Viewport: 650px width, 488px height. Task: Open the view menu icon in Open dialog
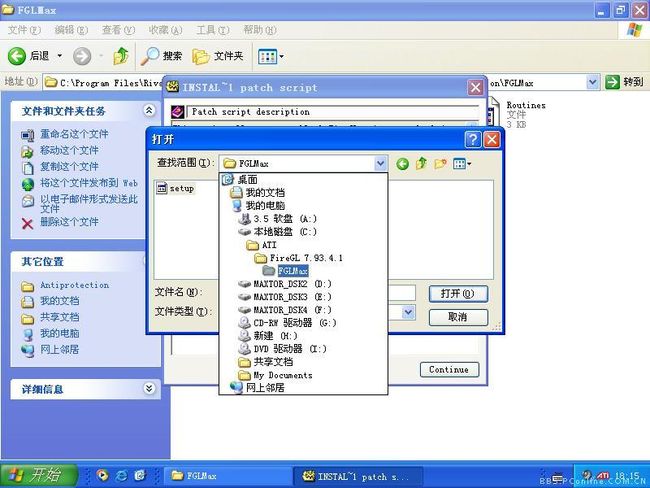point(462,164)
